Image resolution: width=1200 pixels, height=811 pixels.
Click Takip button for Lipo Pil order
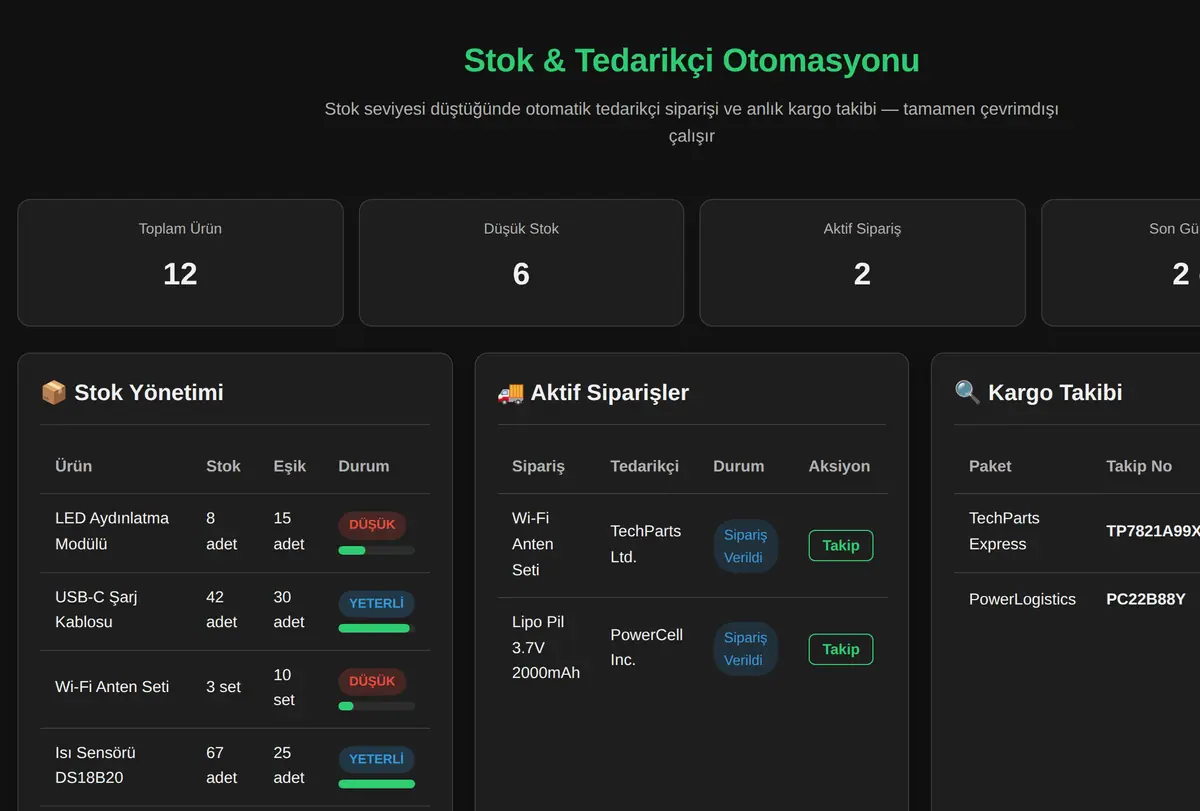point(841,649)
